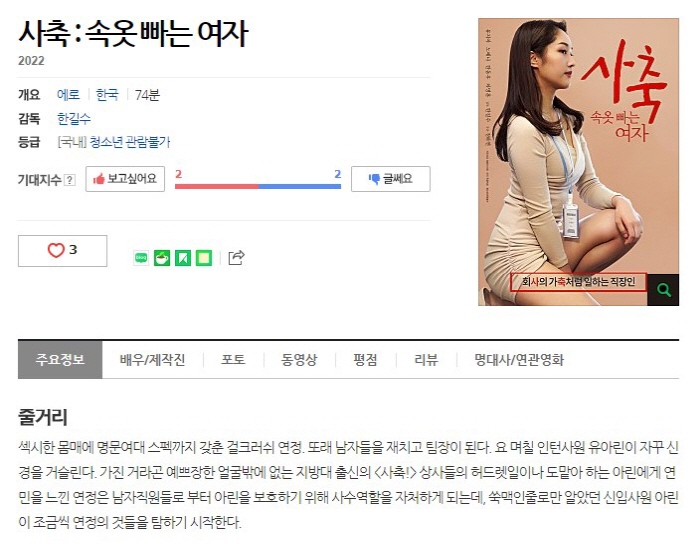The width and height of the screenshot is (700, 547).
Task: Click the heart like button
Action: click(x=62, y=251)
